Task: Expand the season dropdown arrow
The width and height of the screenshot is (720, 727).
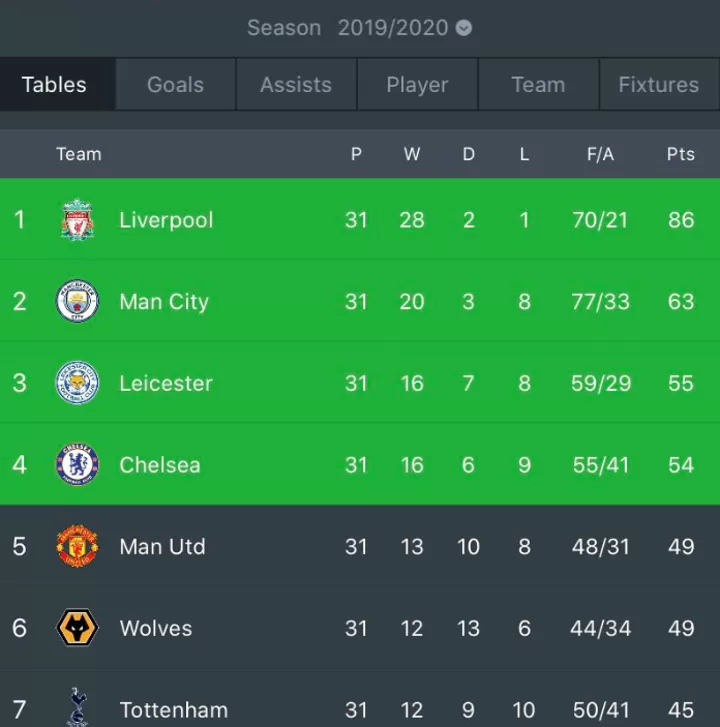Action: pyautogui.click(x=464, y=28)
